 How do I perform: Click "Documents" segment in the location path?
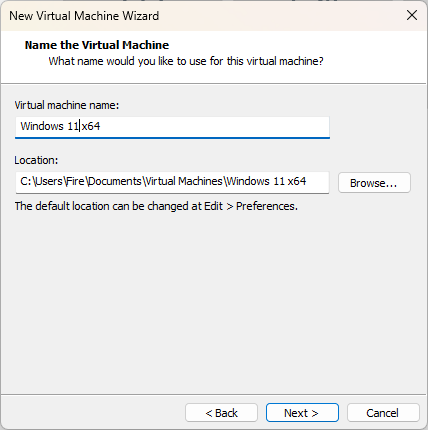coord(115,181)
